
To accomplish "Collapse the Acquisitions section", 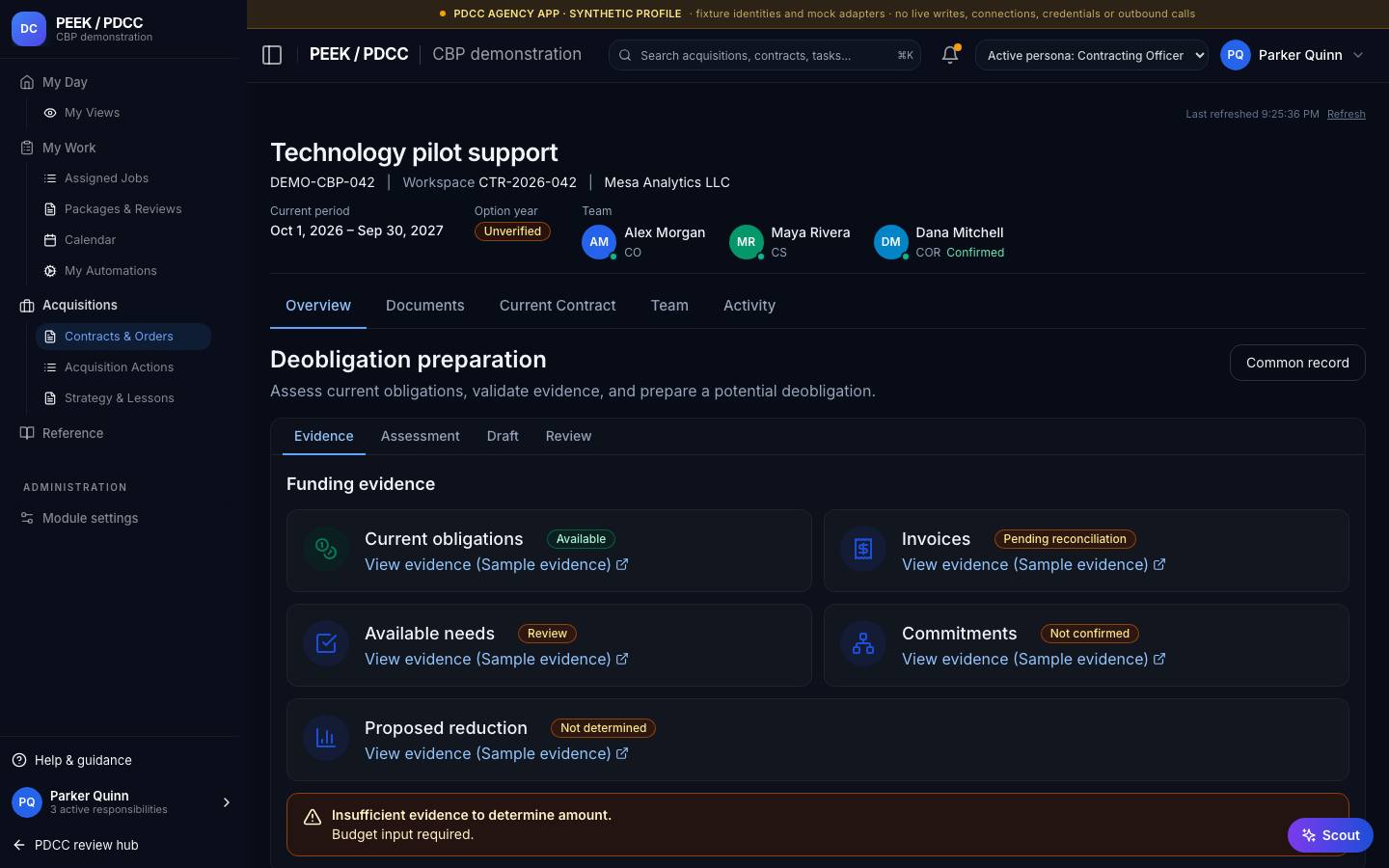I will pyautogui.click(x=79, y=305).
